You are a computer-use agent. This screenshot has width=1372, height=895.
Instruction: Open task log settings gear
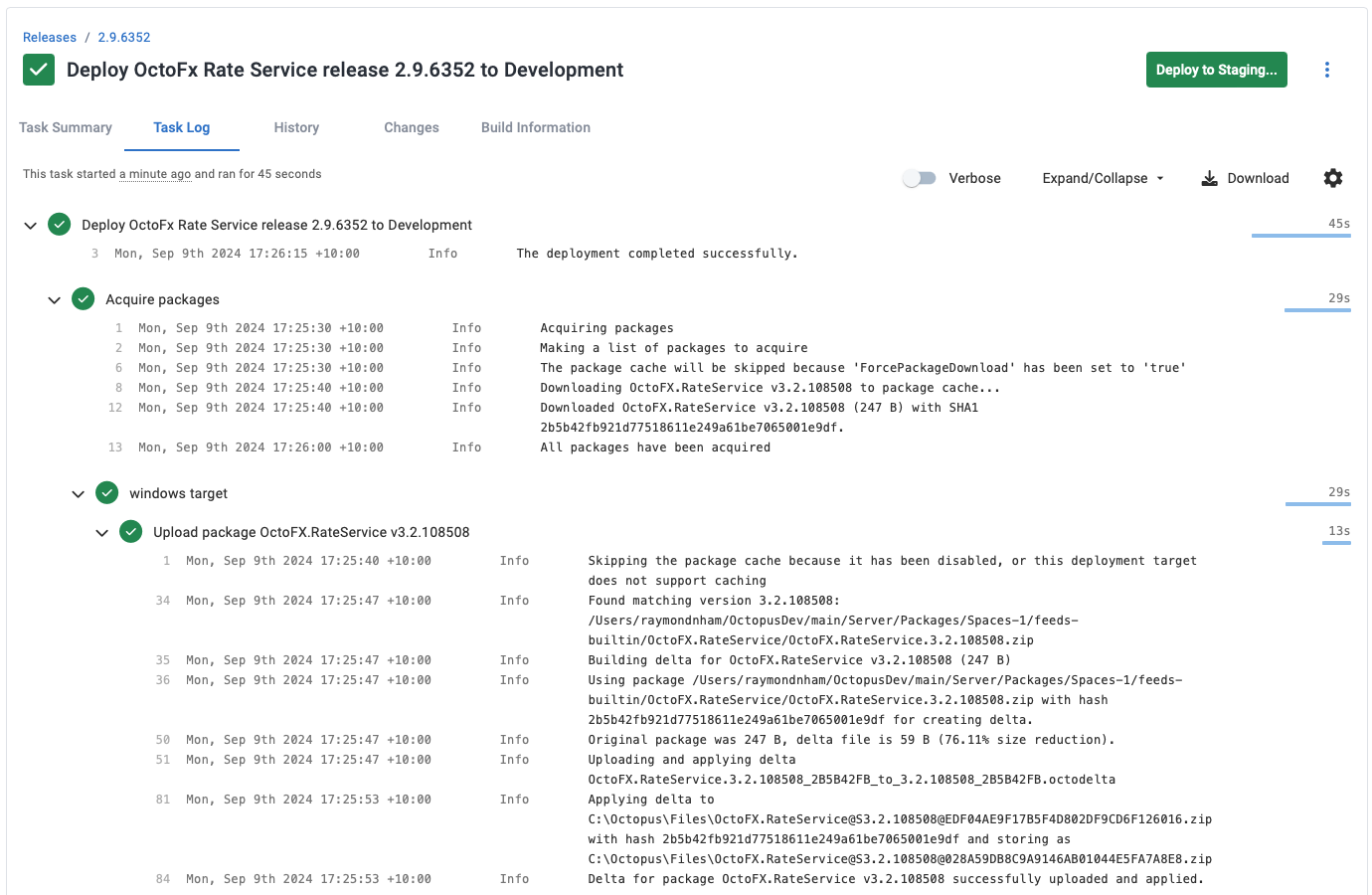(x=1333, y=178)
